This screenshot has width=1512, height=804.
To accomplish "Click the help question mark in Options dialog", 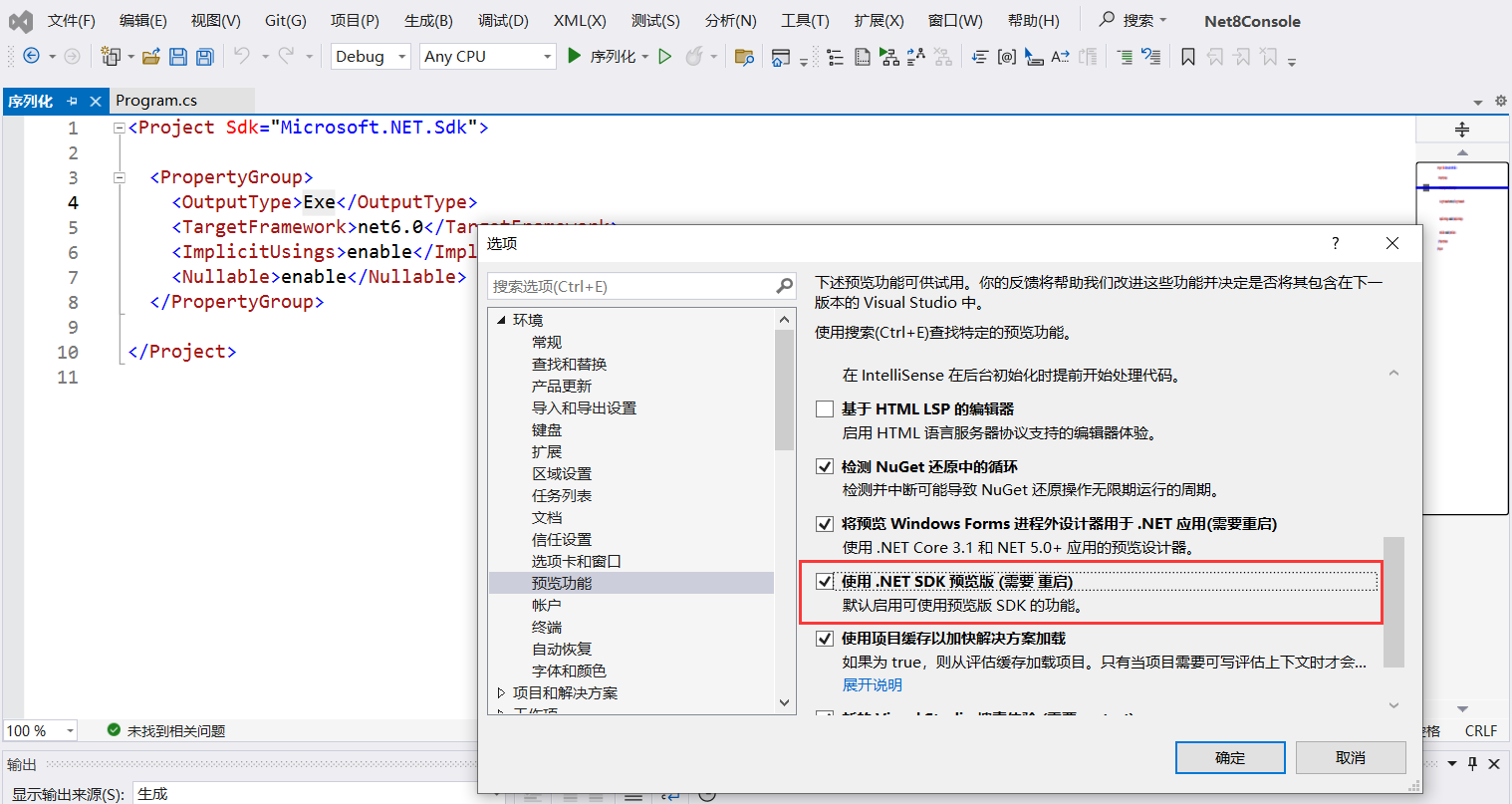I will coord(1336,243).
